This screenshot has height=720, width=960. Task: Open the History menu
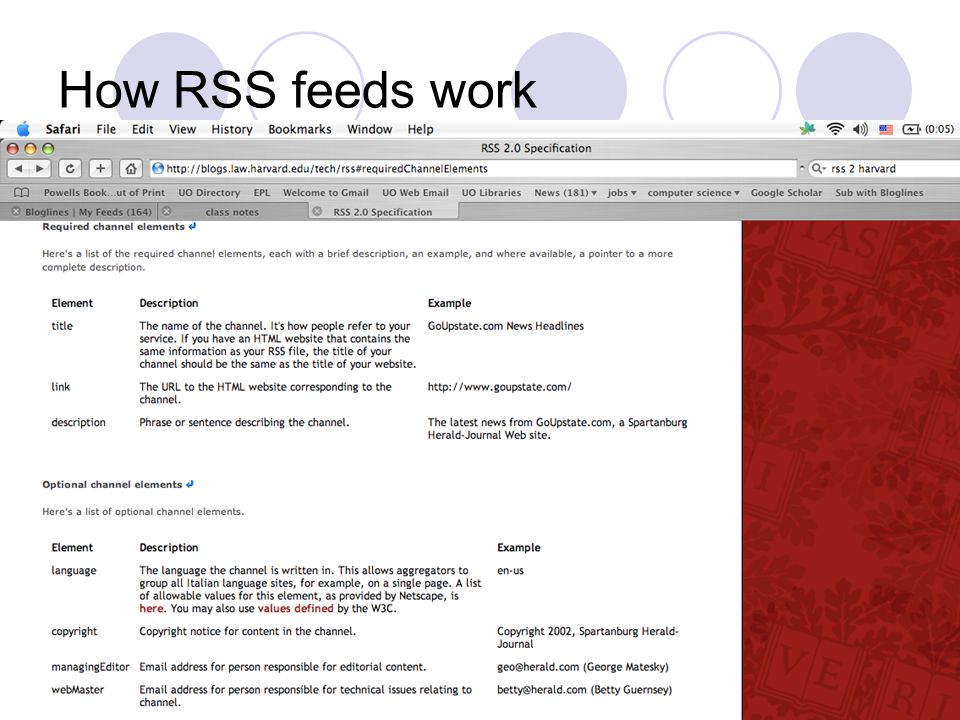232,129
